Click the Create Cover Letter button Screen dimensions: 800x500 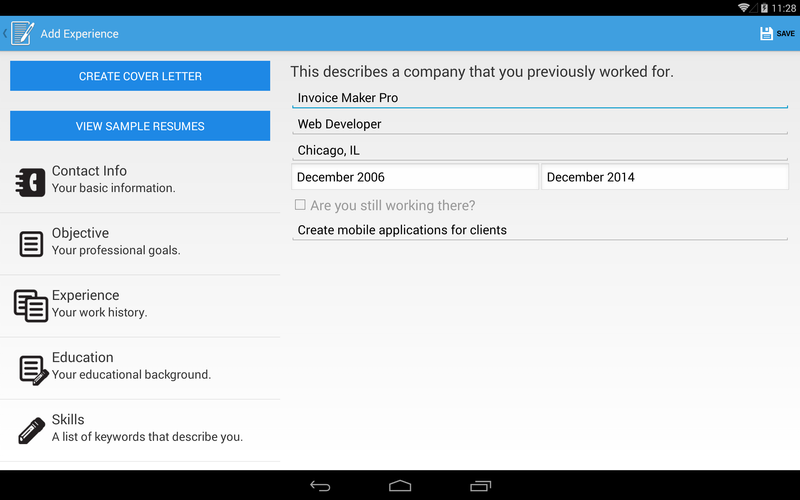pos(140,76)
